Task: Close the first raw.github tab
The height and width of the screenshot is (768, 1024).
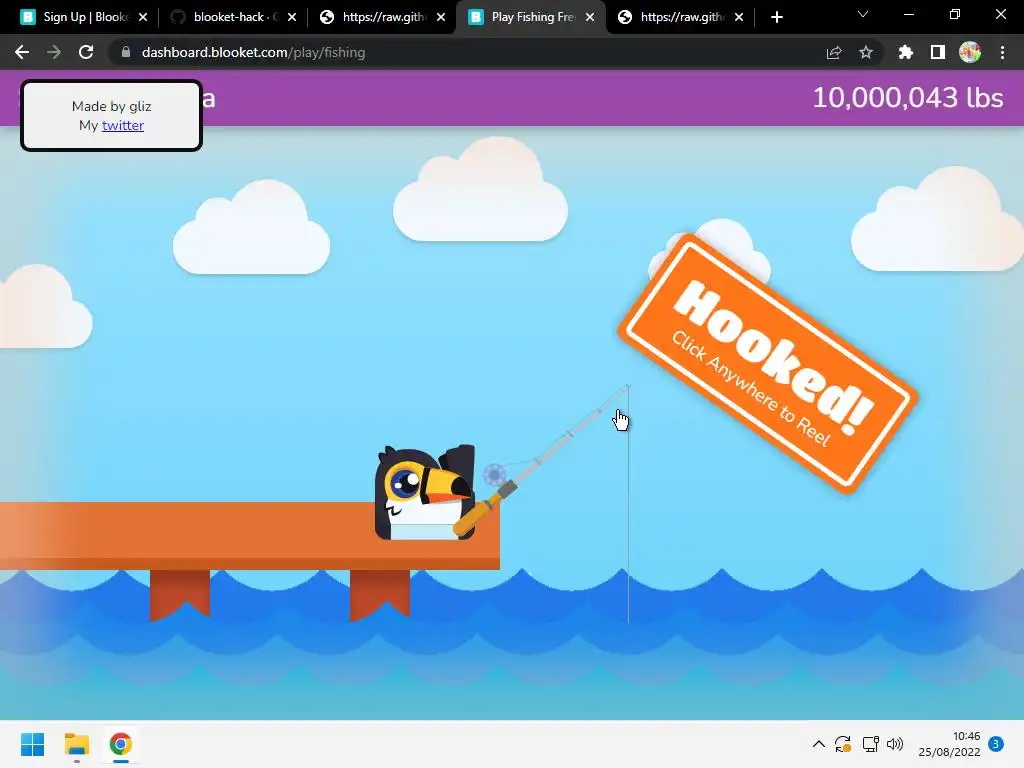Action: click(441, 17)
